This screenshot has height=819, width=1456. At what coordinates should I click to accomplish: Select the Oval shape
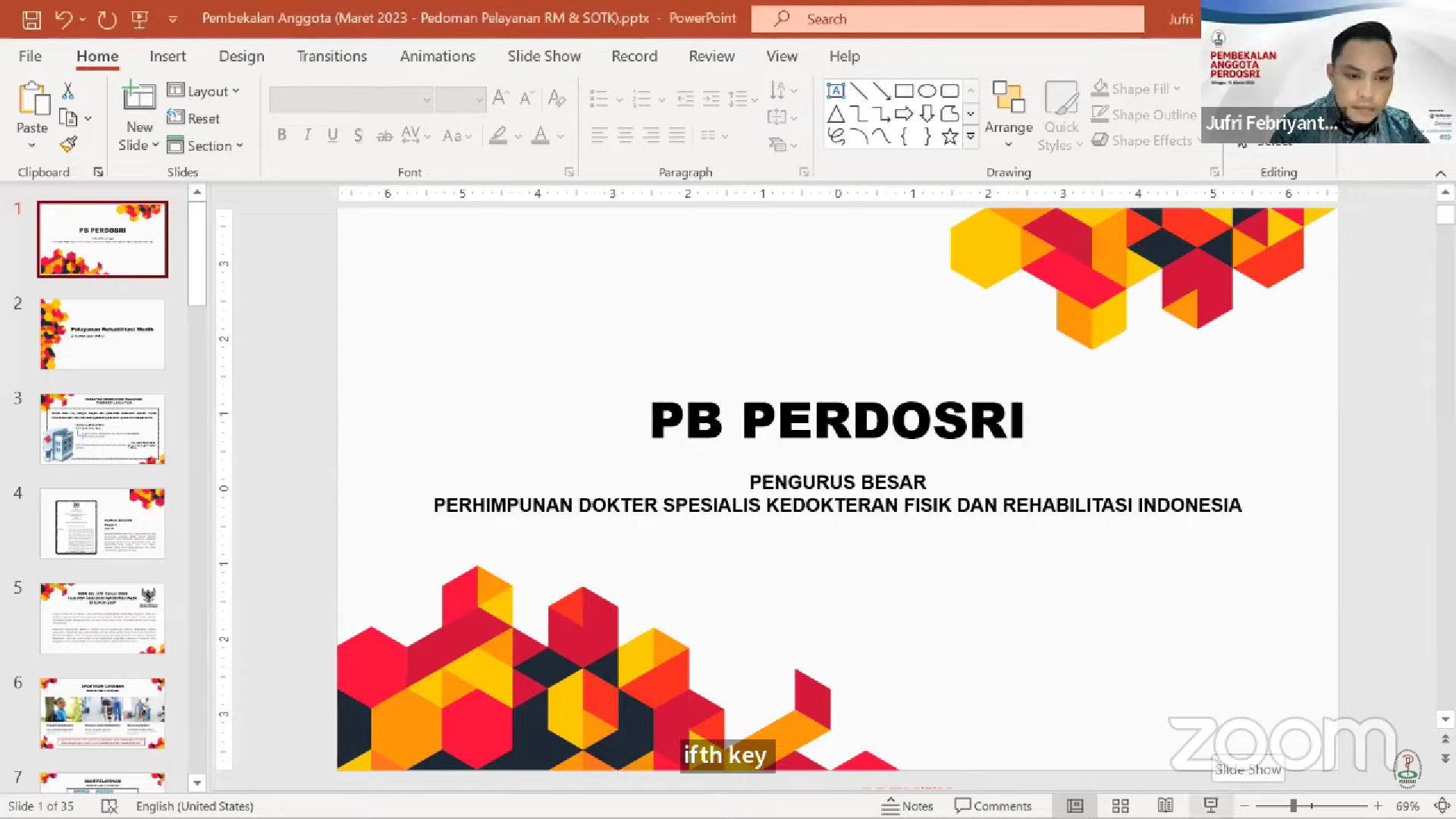[927, 91]
